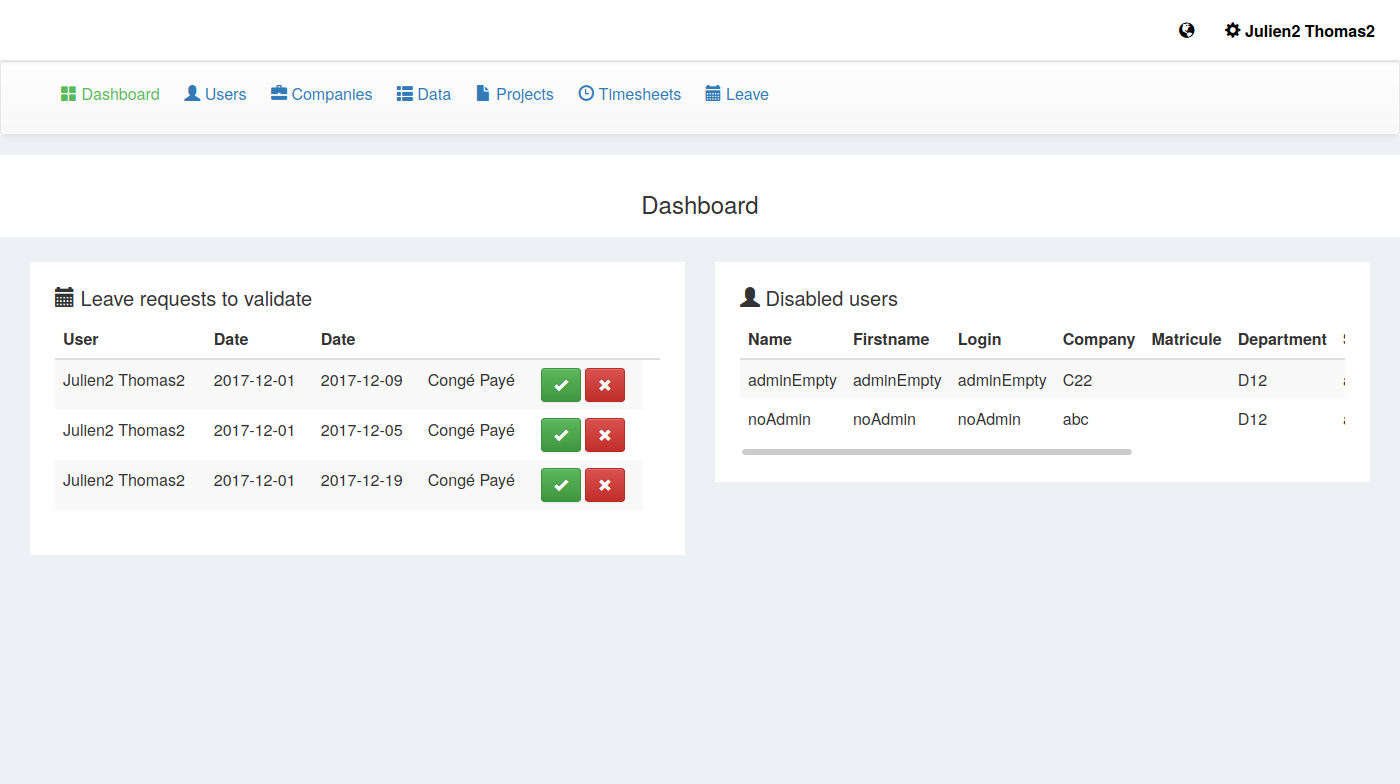
Task: Open the Companies page
Action: [321, 94]
